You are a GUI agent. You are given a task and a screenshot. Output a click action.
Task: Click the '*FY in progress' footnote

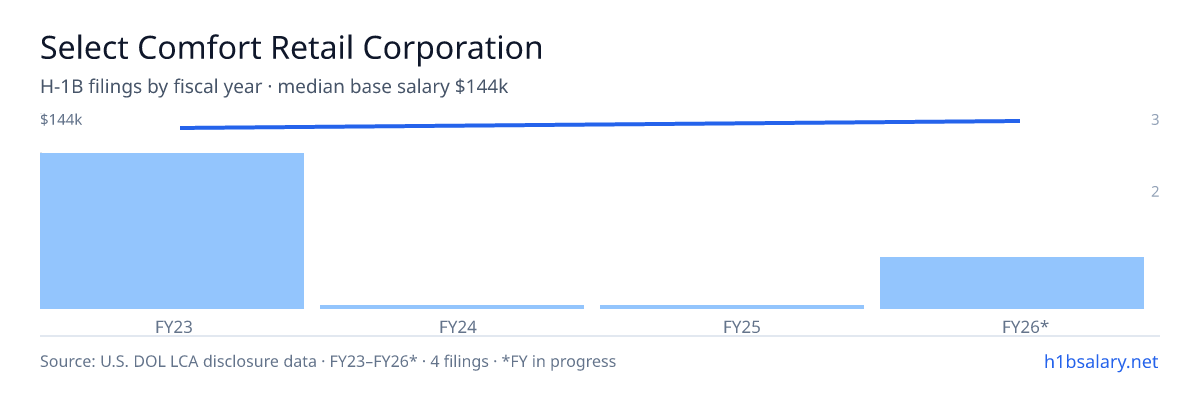click(x=558, y=361)
